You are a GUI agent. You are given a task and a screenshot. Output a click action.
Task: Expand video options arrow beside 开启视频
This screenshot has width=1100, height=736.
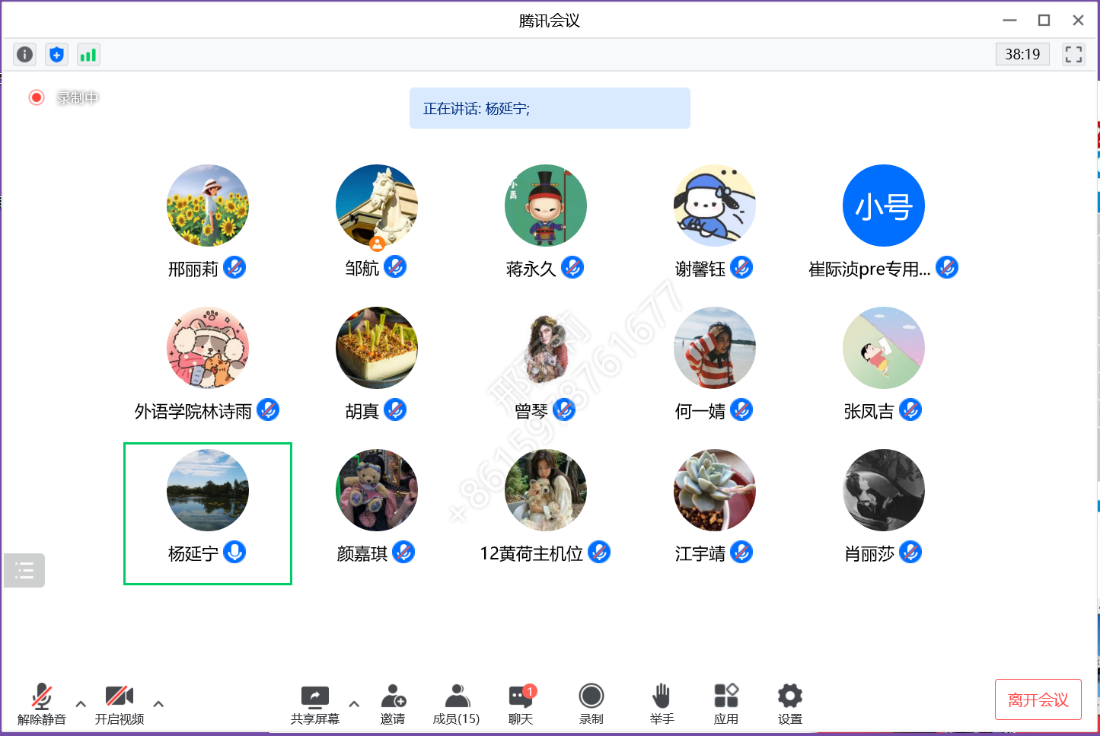158,704
